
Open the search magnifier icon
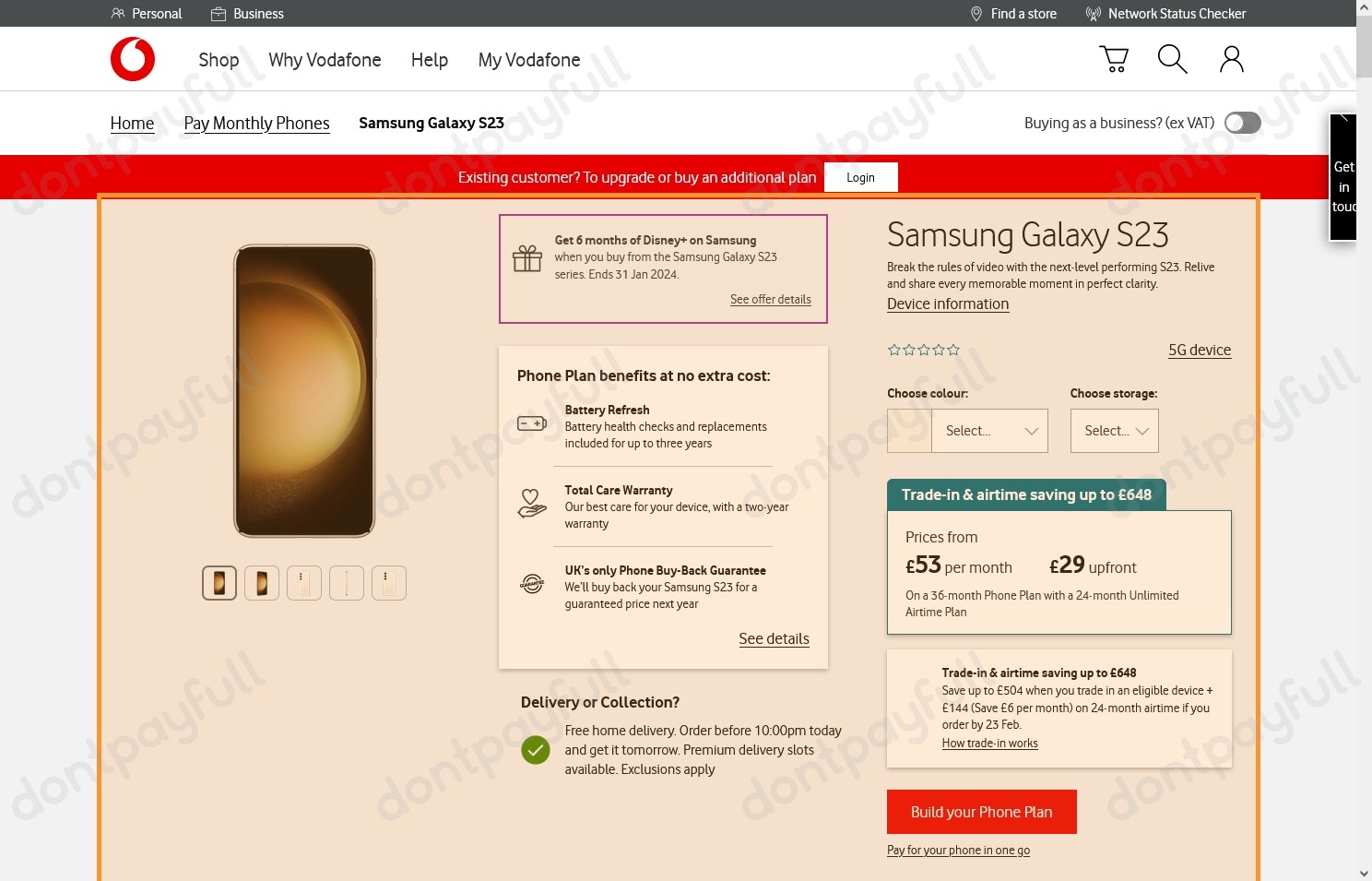coord(1172,59)
